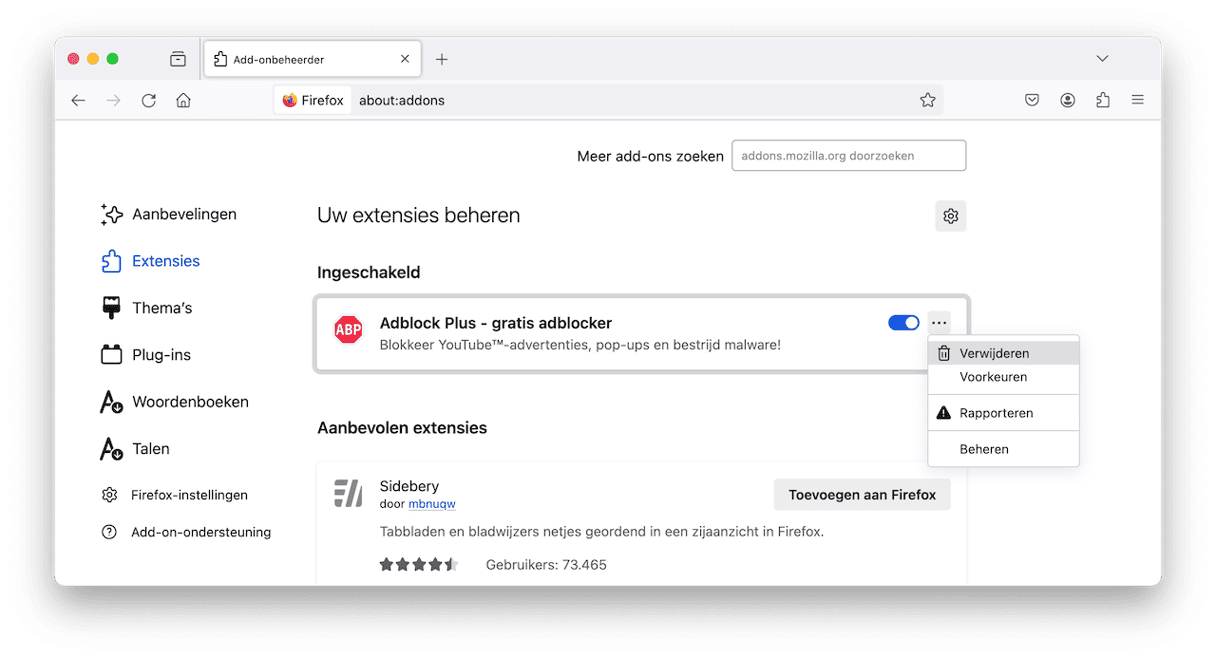
Task: Click the reload page icon
Action: coord(149,100)
